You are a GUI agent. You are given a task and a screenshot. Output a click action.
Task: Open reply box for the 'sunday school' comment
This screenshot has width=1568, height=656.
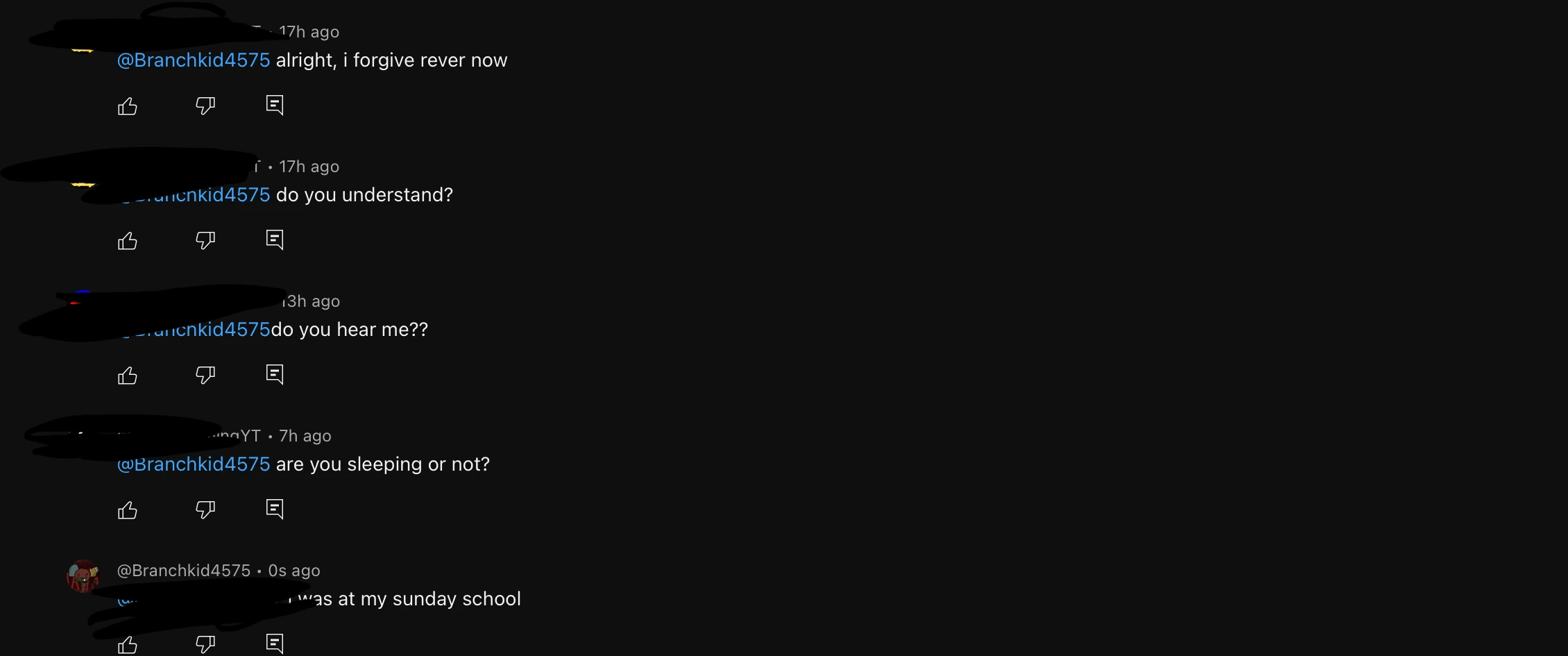tap(275, 643)
